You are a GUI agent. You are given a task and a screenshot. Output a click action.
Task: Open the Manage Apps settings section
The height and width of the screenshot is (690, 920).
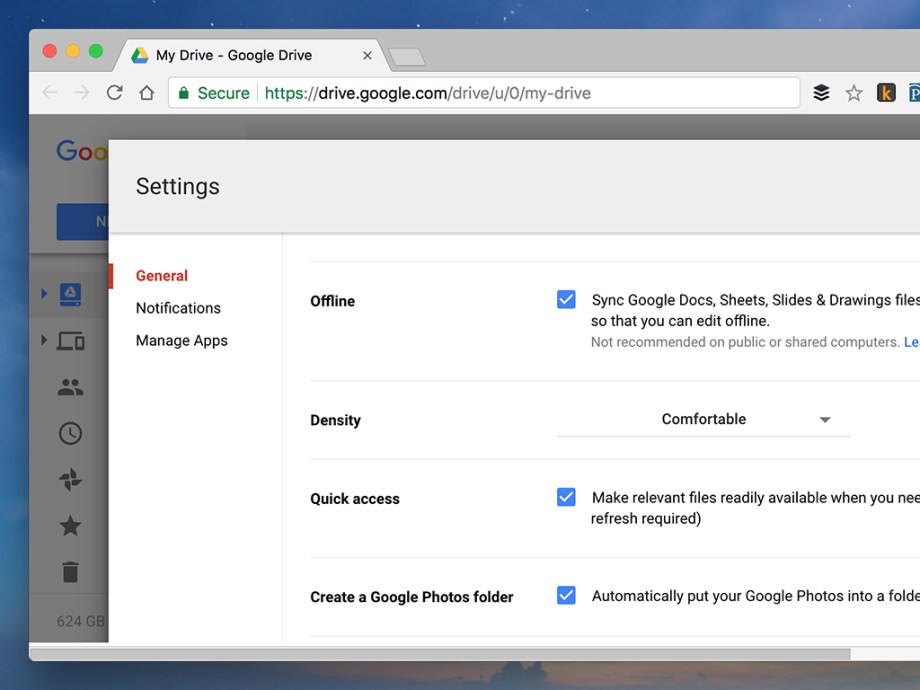pyautogui.click(x=181, y=340)
